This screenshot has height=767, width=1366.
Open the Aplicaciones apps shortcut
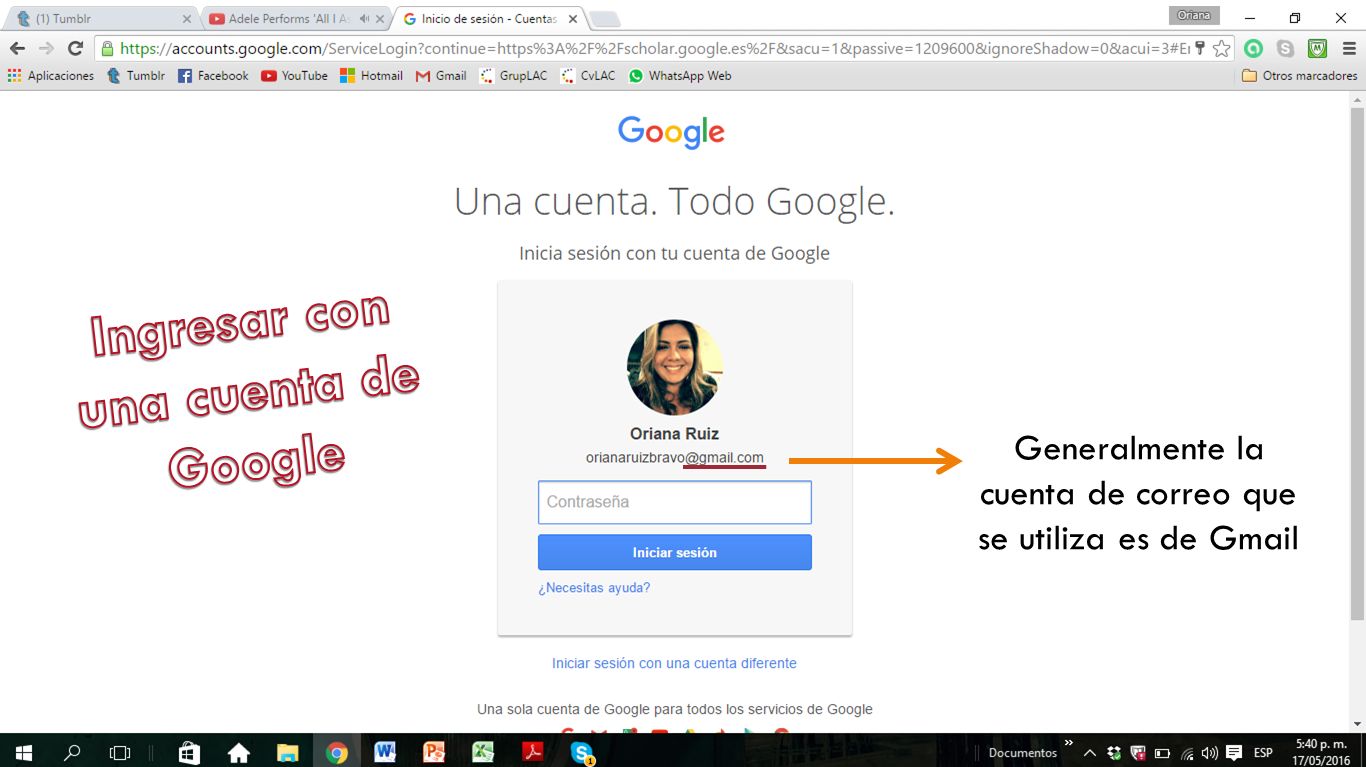[x=51, y=76]
